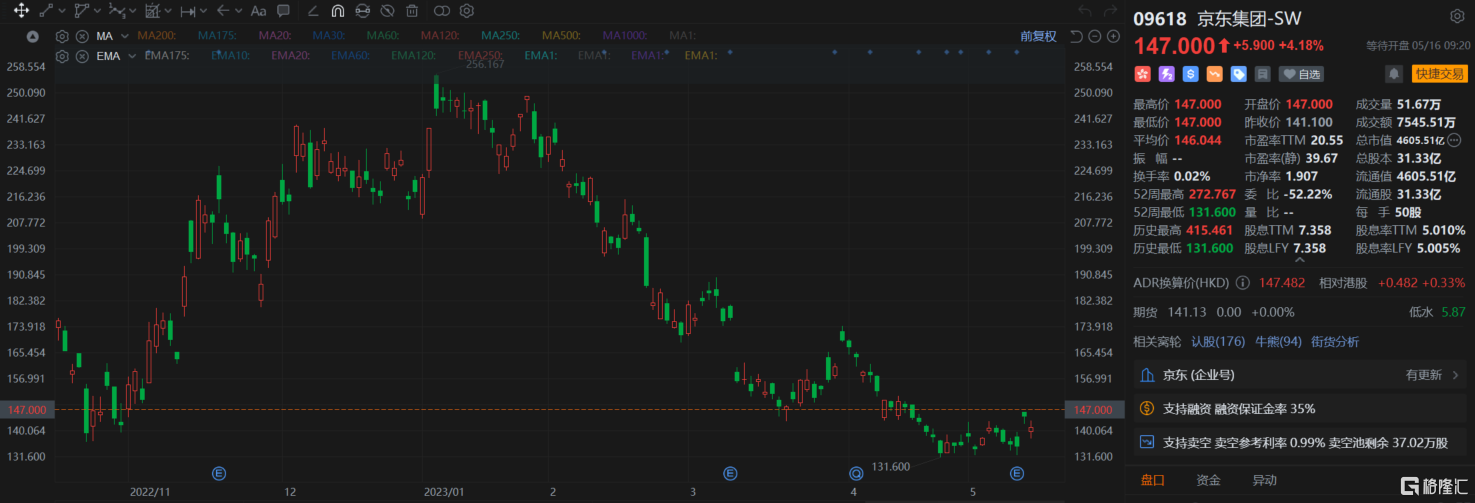Click the Hong Kong market badge icon
Image resolution: width=1475 pixels, height=503 pixels.
pos(1141,73)
